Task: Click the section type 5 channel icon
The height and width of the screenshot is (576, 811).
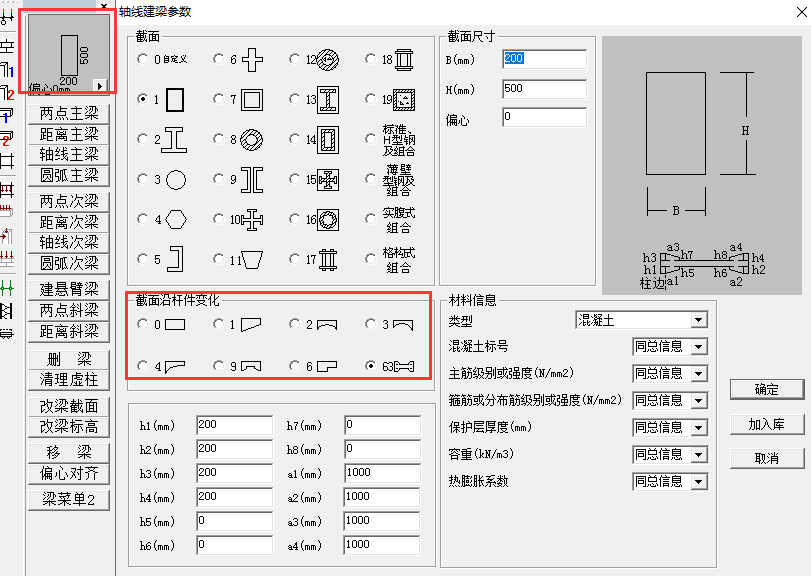Action: click(176, 259)
